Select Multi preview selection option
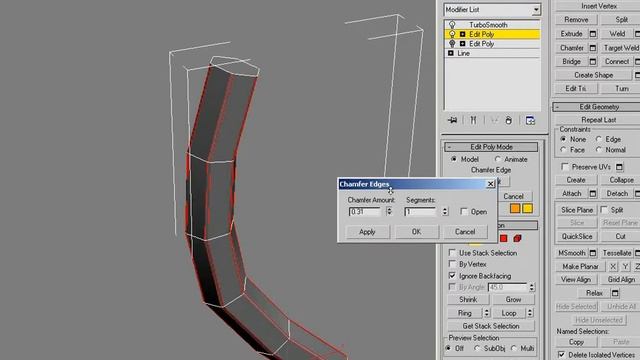640x360 pixels. (x=513, y=348)
